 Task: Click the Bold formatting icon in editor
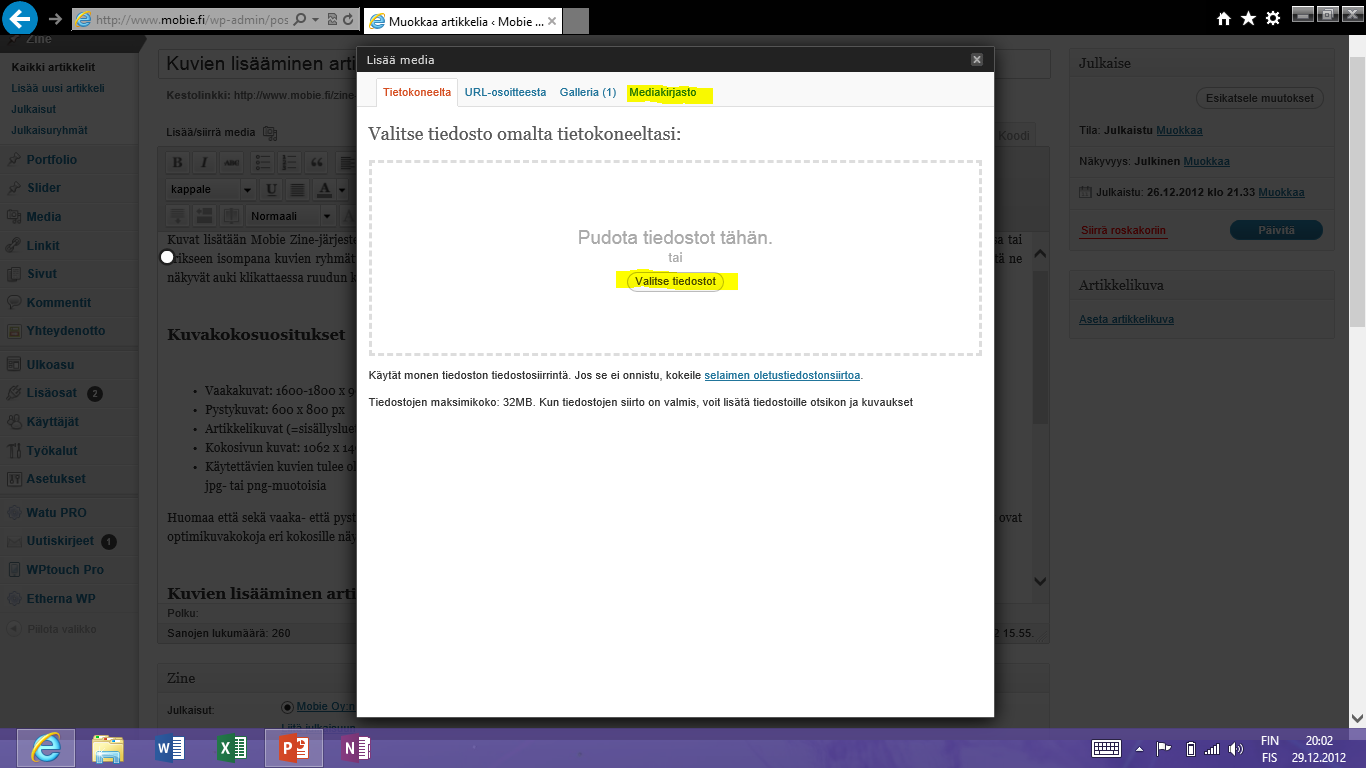pyautogui.click(x=177, y=163)
